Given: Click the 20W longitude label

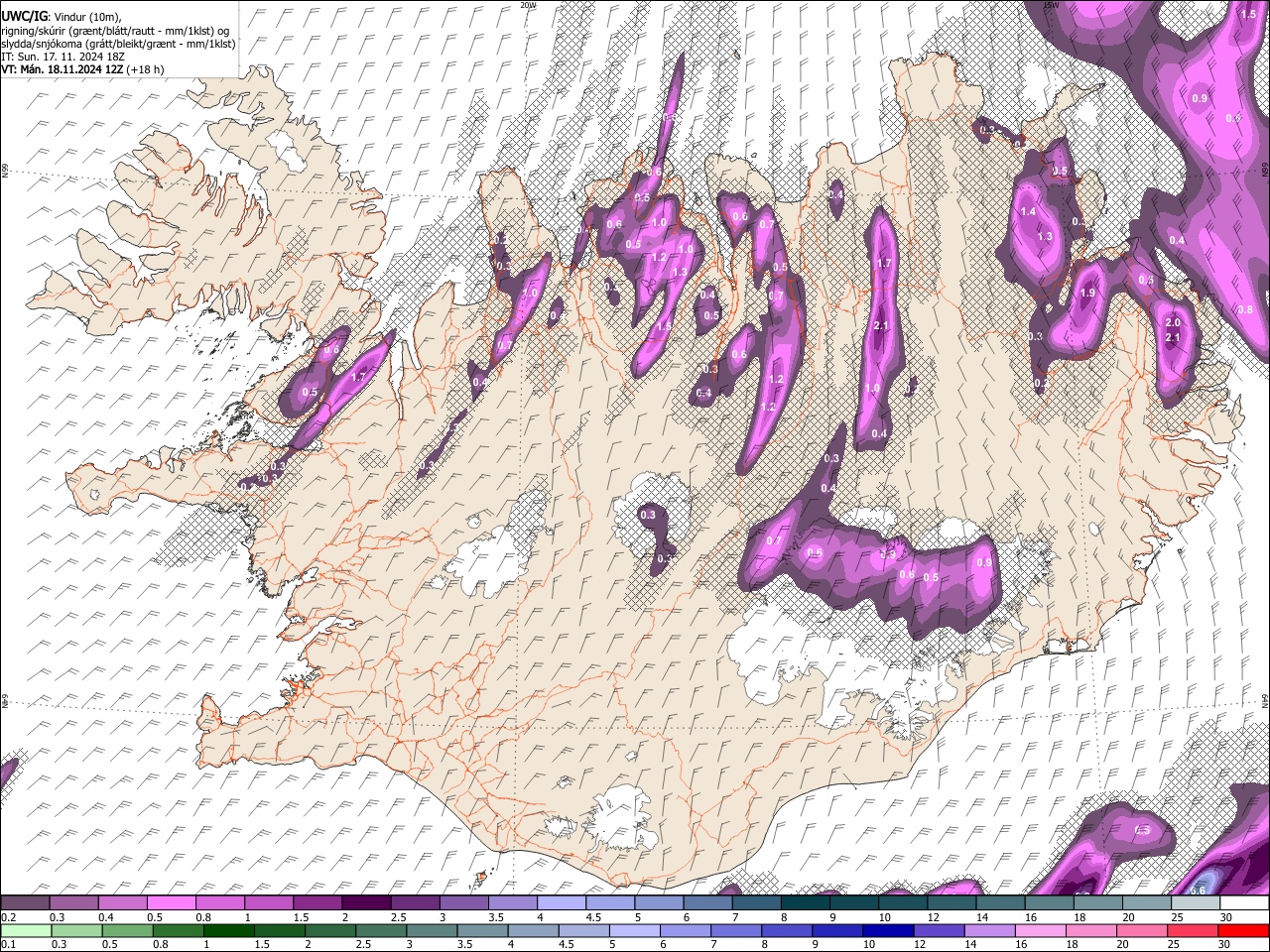Looking at the screenshot, I should click(x=528, y=5).
